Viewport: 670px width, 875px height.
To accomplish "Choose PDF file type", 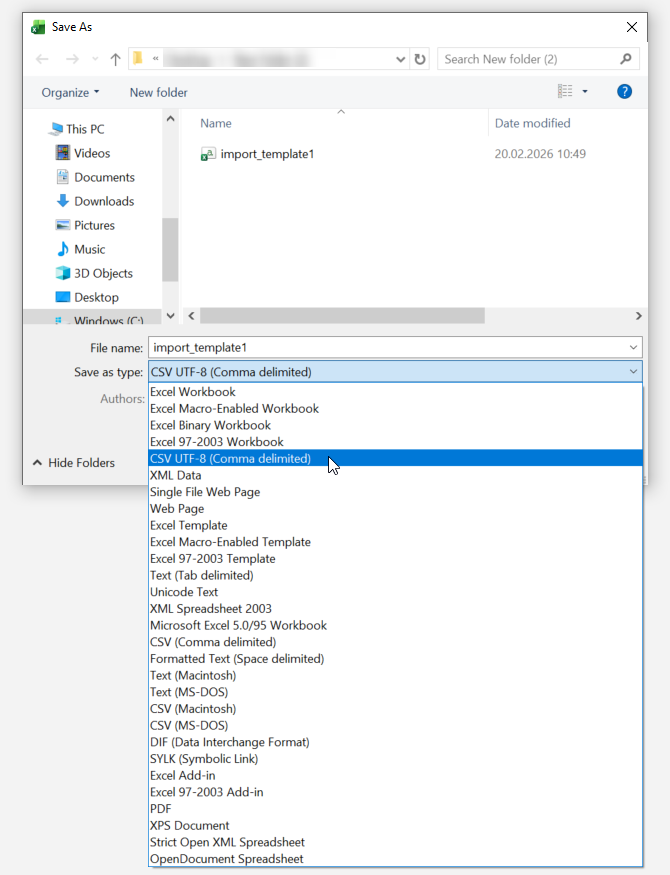I will click(x=396, y=809).
